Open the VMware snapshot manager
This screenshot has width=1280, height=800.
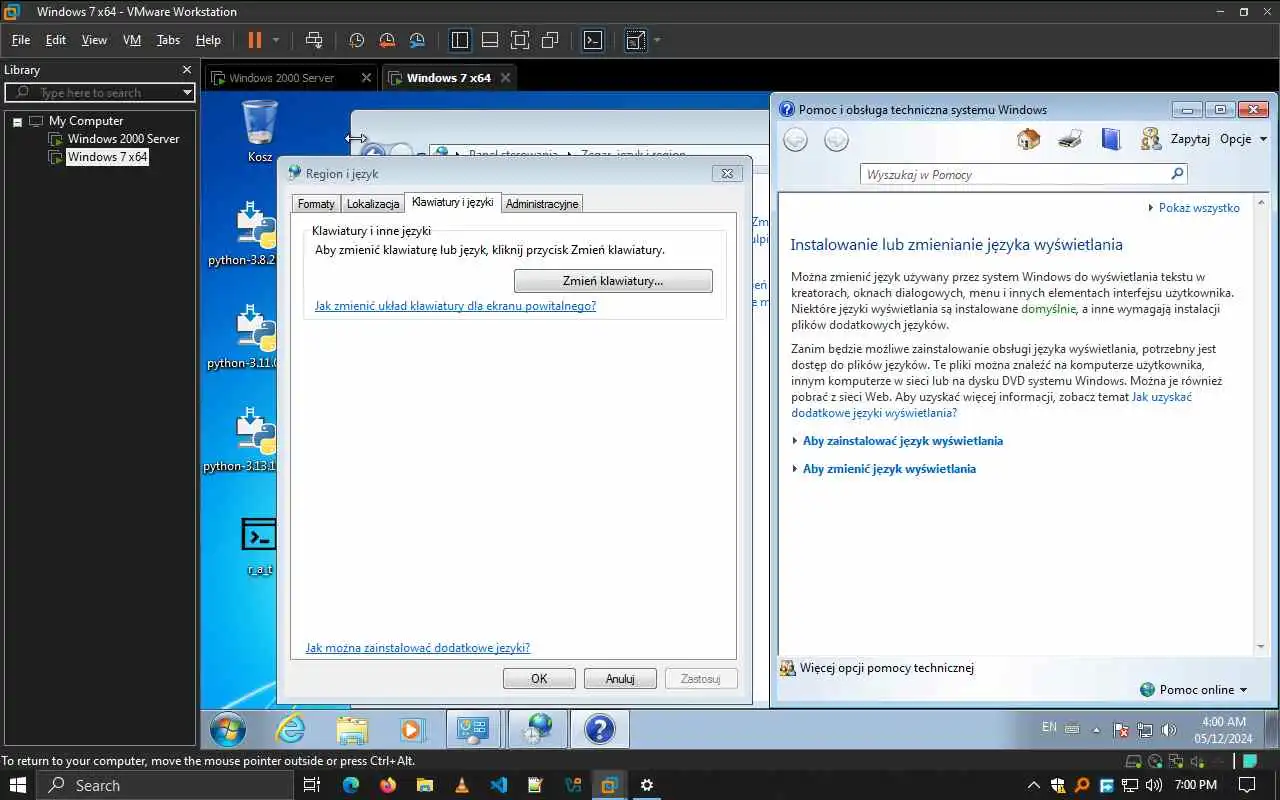point(417,40)
